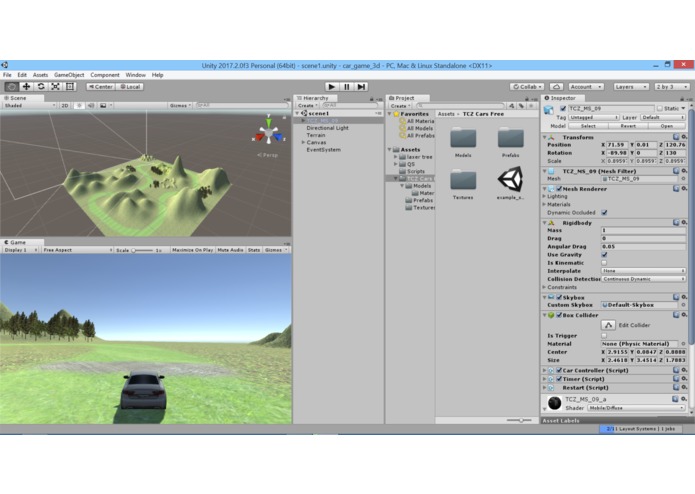
Task: Disable the Skybox component checkbox
Action: (x=559, y=297)
